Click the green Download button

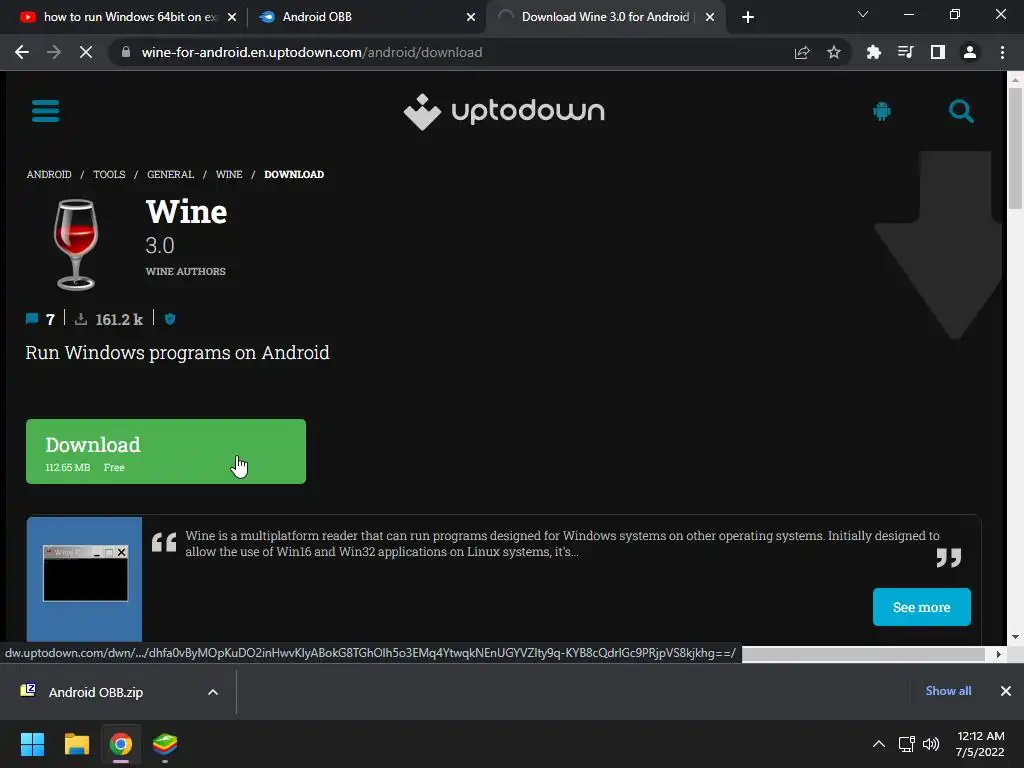[166, 451]
